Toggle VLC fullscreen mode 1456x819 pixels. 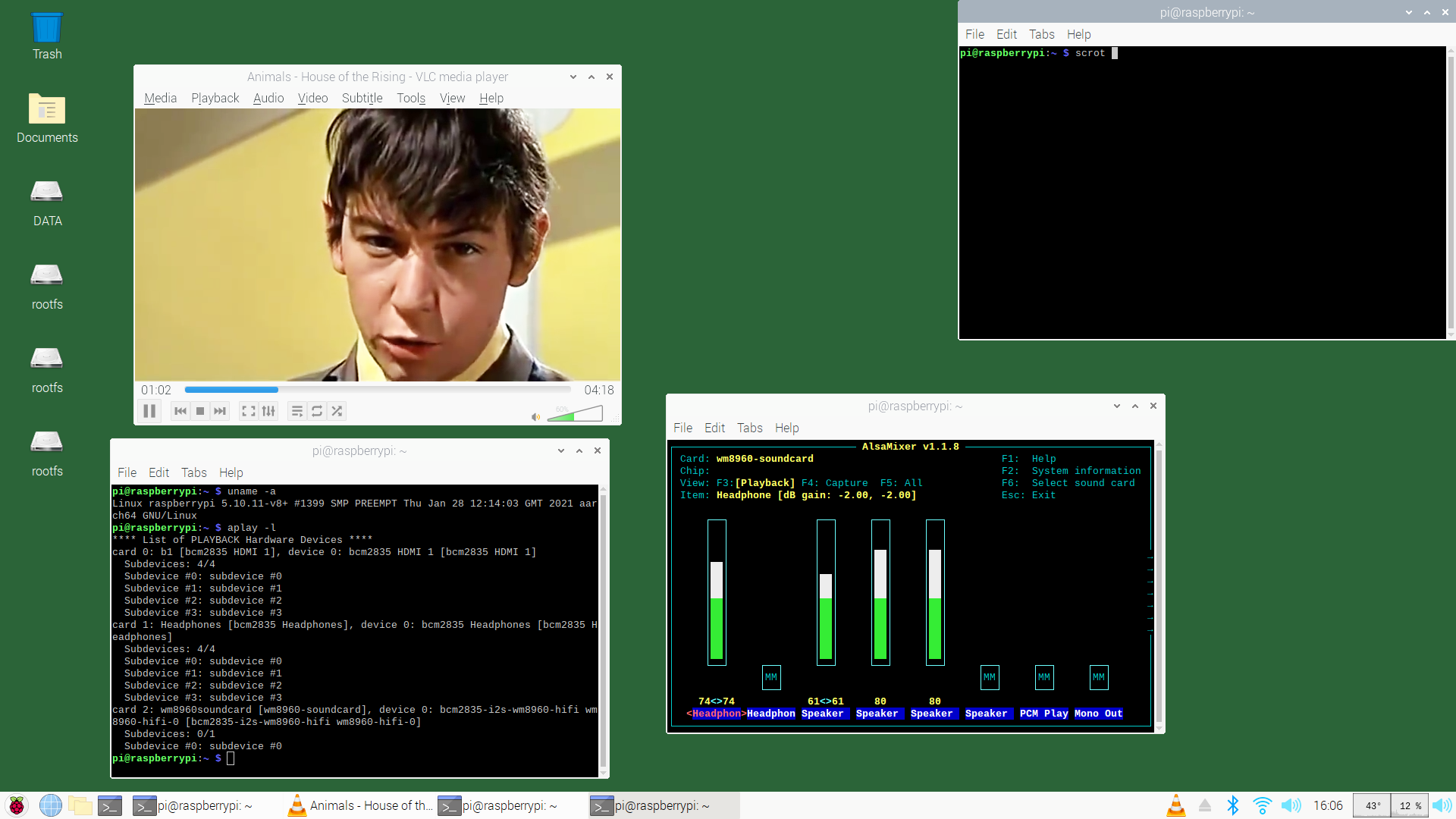248,411
